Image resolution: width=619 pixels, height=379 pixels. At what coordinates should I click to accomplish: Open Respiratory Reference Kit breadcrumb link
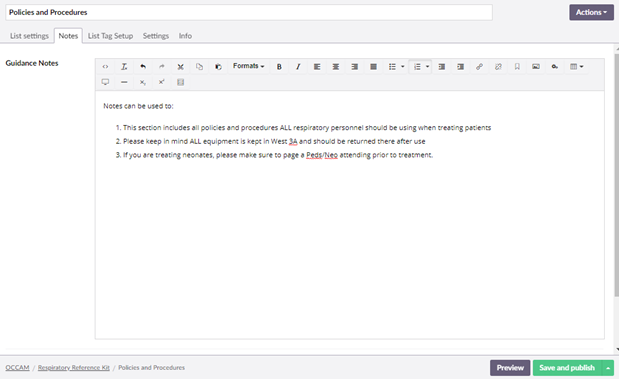pyautogui.click(x=74, y=368)
